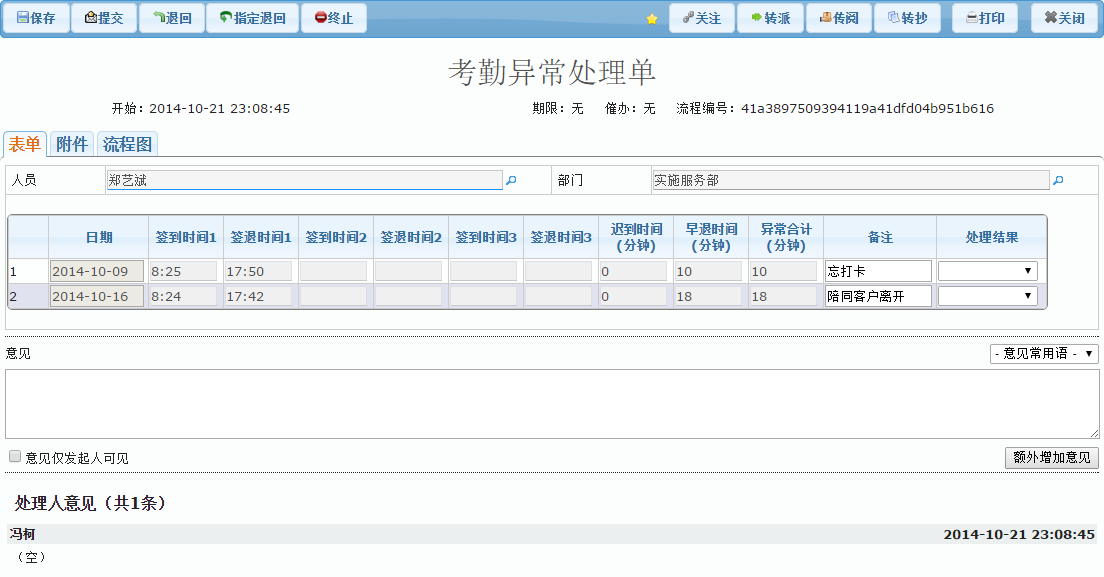Image resolution: width=1104 pixels, height=577 pixels.
Task: Submit the form with 提交 button
Action: pos(104,18)
